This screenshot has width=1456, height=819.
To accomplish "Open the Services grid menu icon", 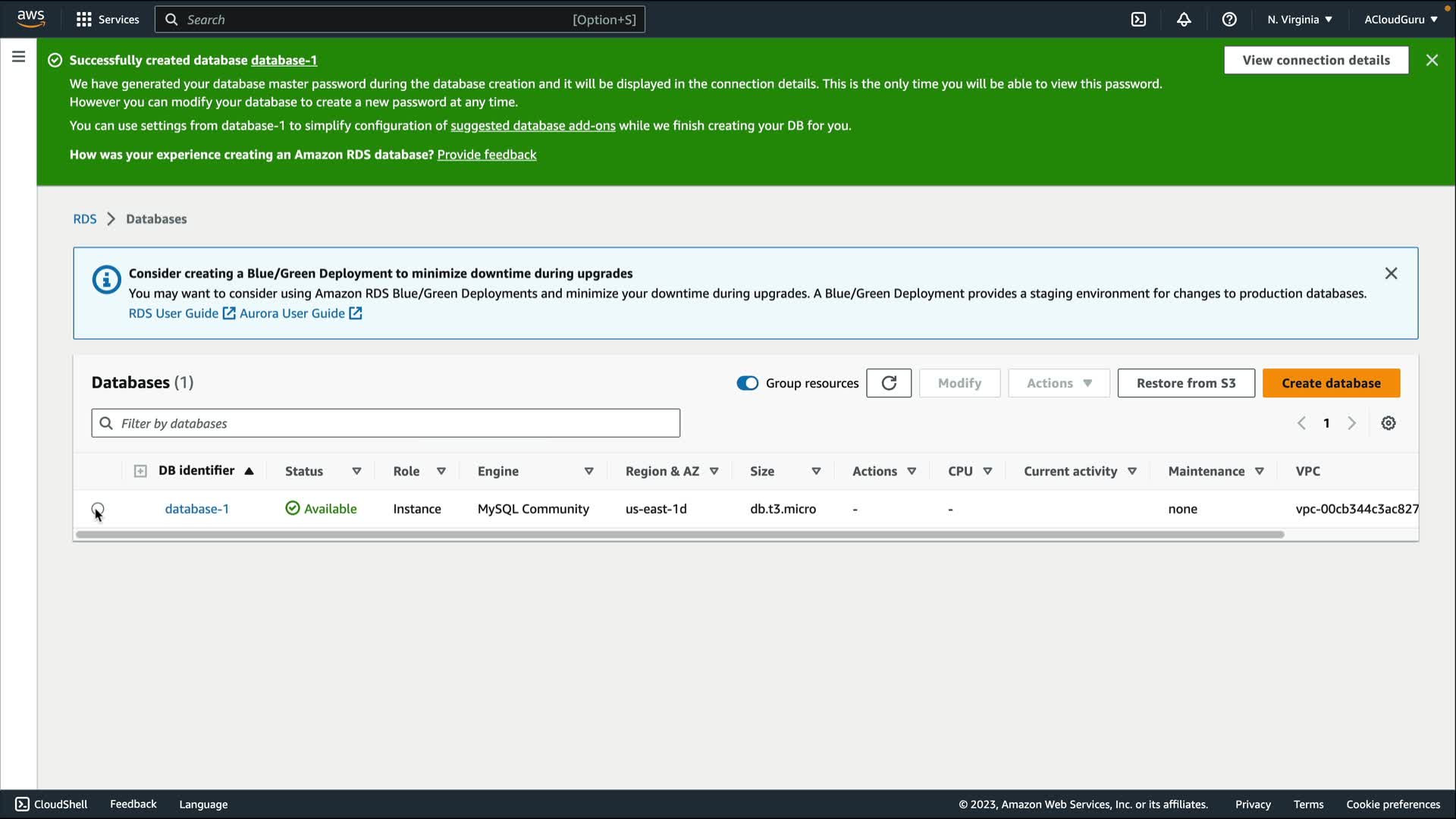I will pyautogui.click(x=83, y=20).
